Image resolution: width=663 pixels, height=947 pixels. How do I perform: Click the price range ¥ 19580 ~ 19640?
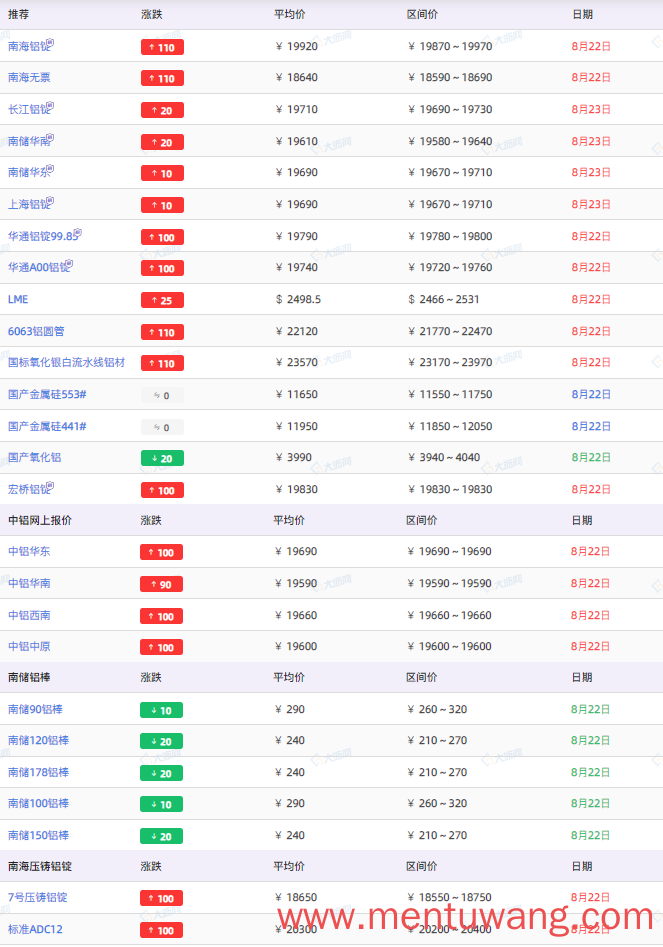click(x=450, y=141)
